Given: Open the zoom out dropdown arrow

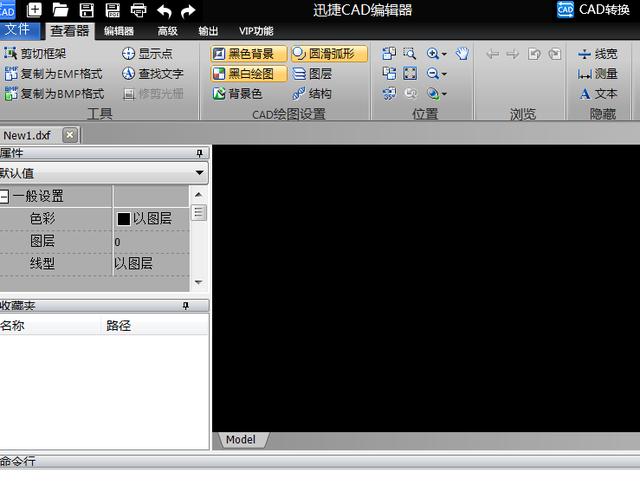Looking at the screenshot, I should point(444,74).
